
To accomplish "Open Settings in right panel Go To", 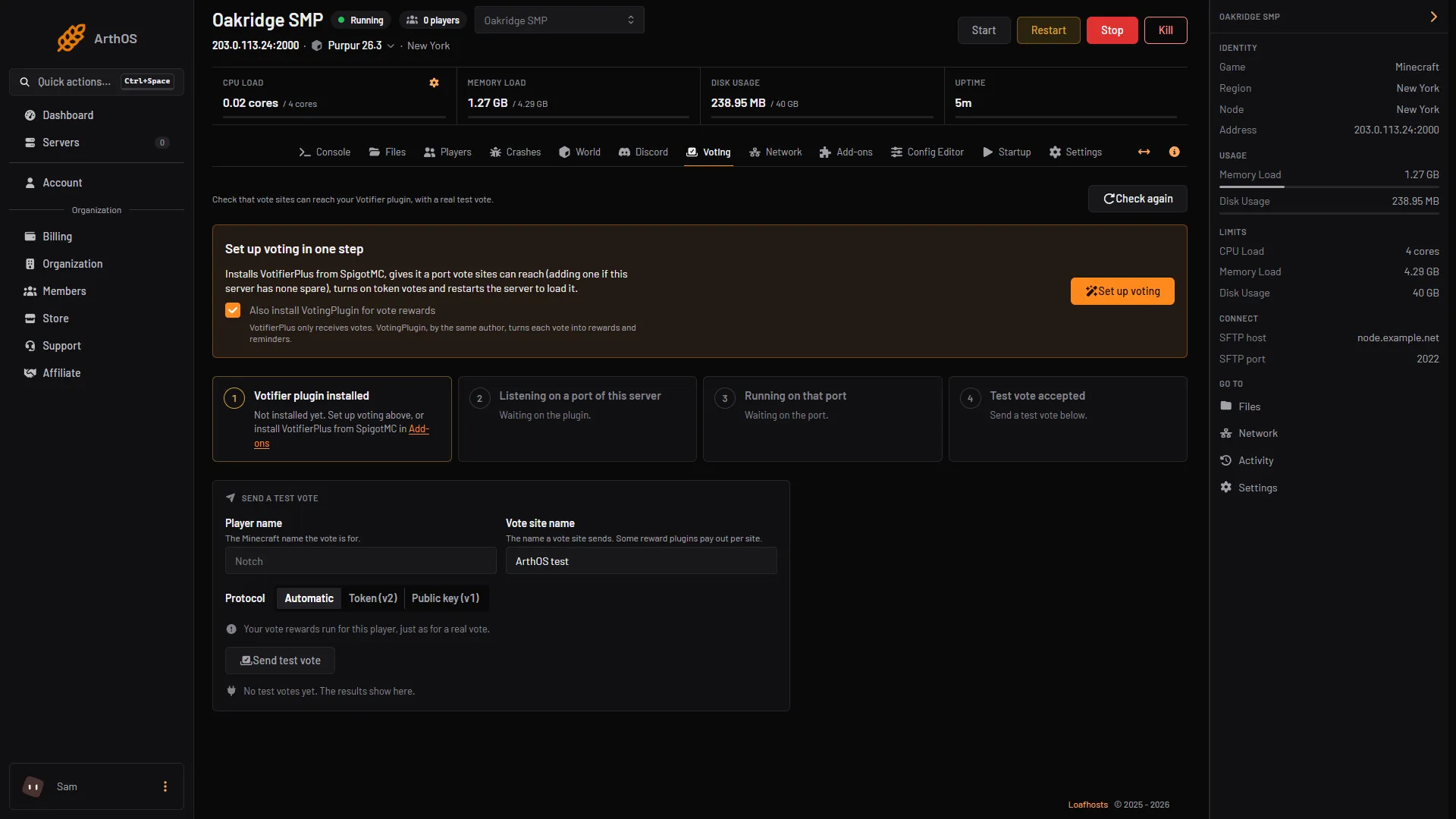I will (x=1248, y=488).
